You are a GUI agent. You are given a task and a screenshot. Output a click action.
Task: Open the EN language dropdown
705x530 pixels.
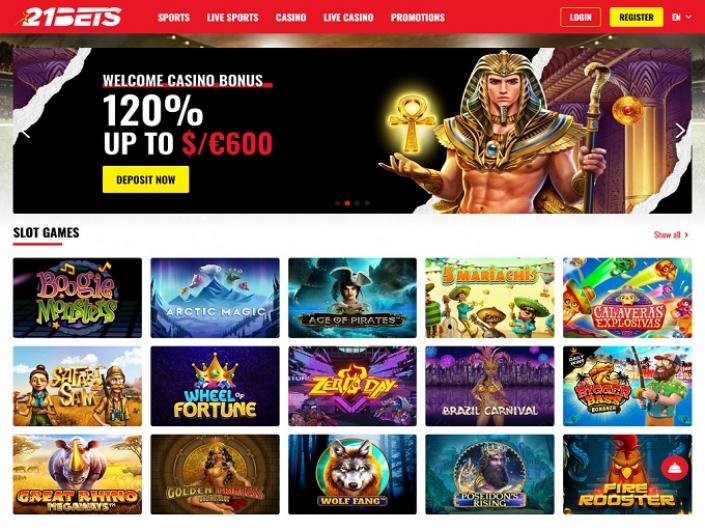(682, 18)
